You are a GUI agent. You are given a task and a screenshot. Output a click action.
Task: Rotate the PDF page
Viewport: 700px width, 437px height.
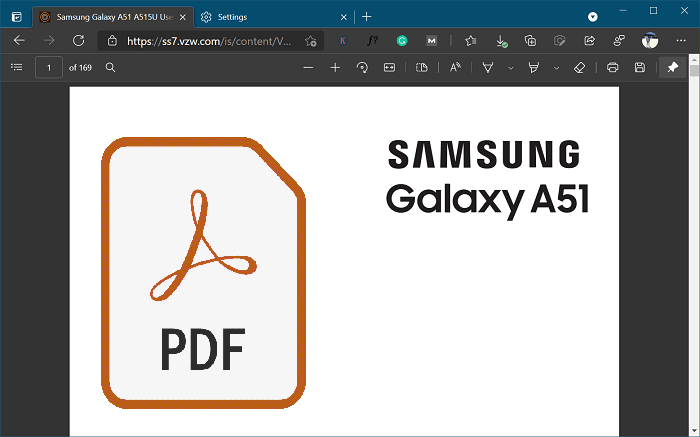coord(362,68)
